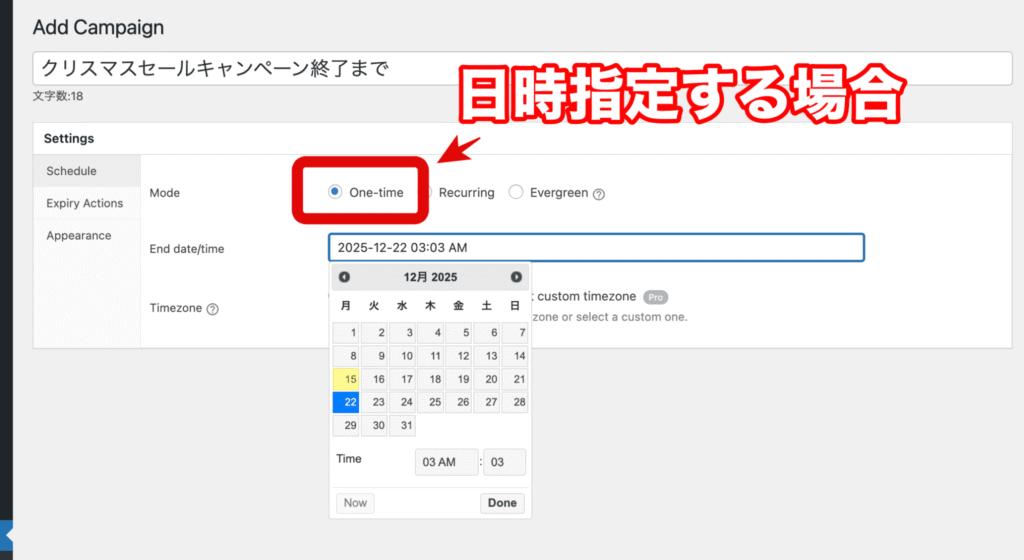Open the hour dropdown showing 03 AM
The width and height of the screenshot is (1024, 560).
pos(447,462)
